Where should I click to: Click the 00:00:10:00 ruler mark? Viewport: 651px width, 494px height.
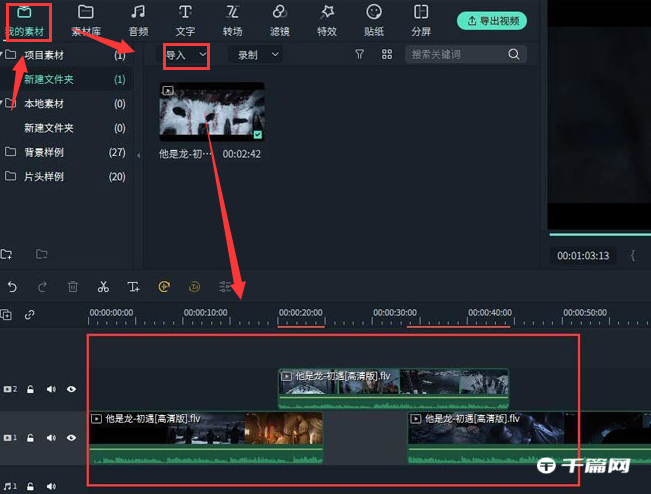[206, 313]
